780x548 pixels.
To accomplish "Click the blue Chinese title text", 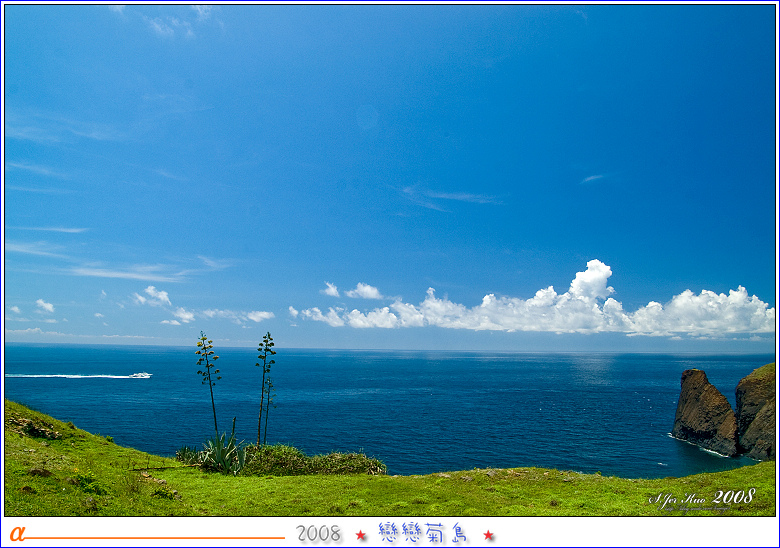I will [423, 533].
